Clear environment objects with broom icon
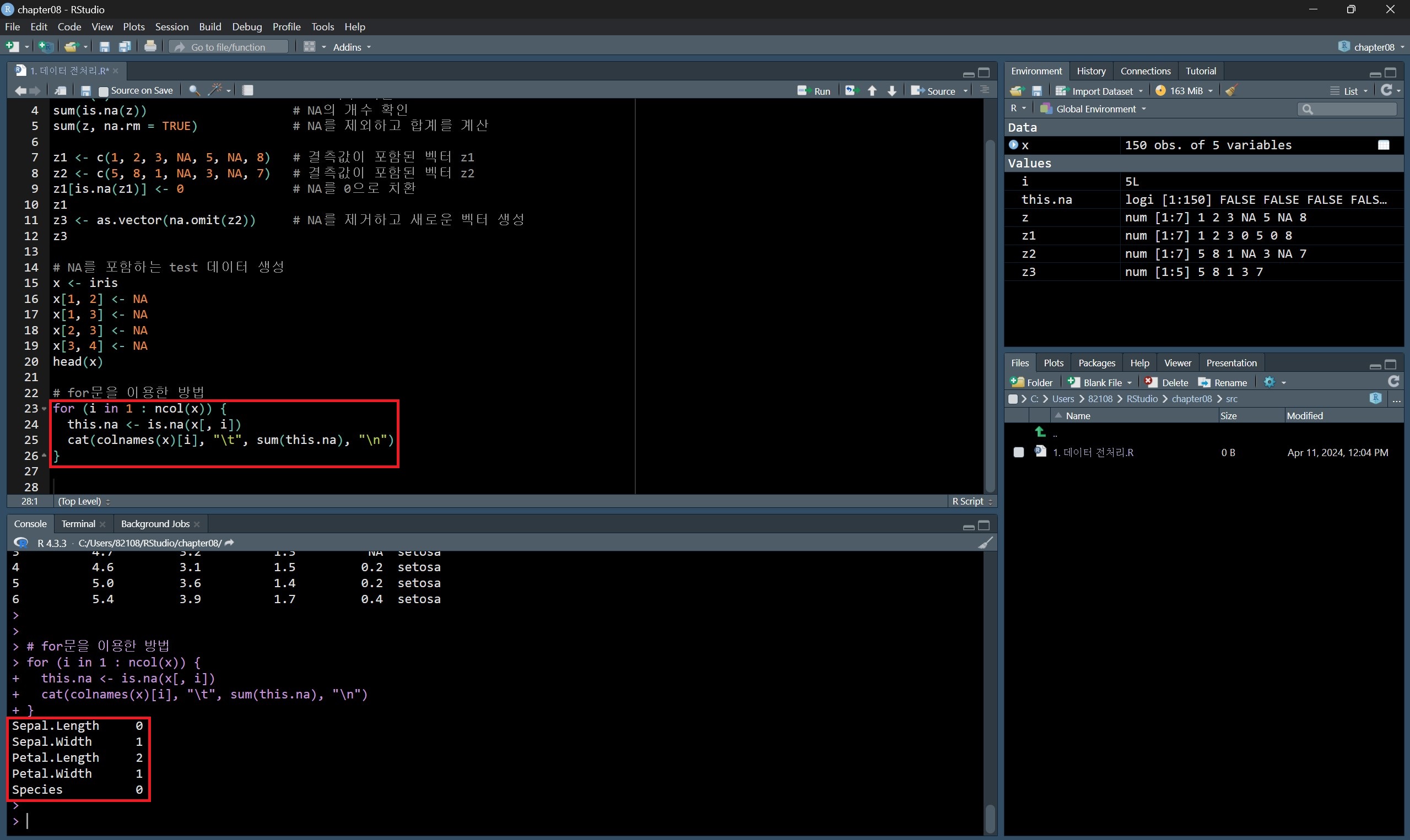The image size is (1410, 840). [x=1231, y=90]
